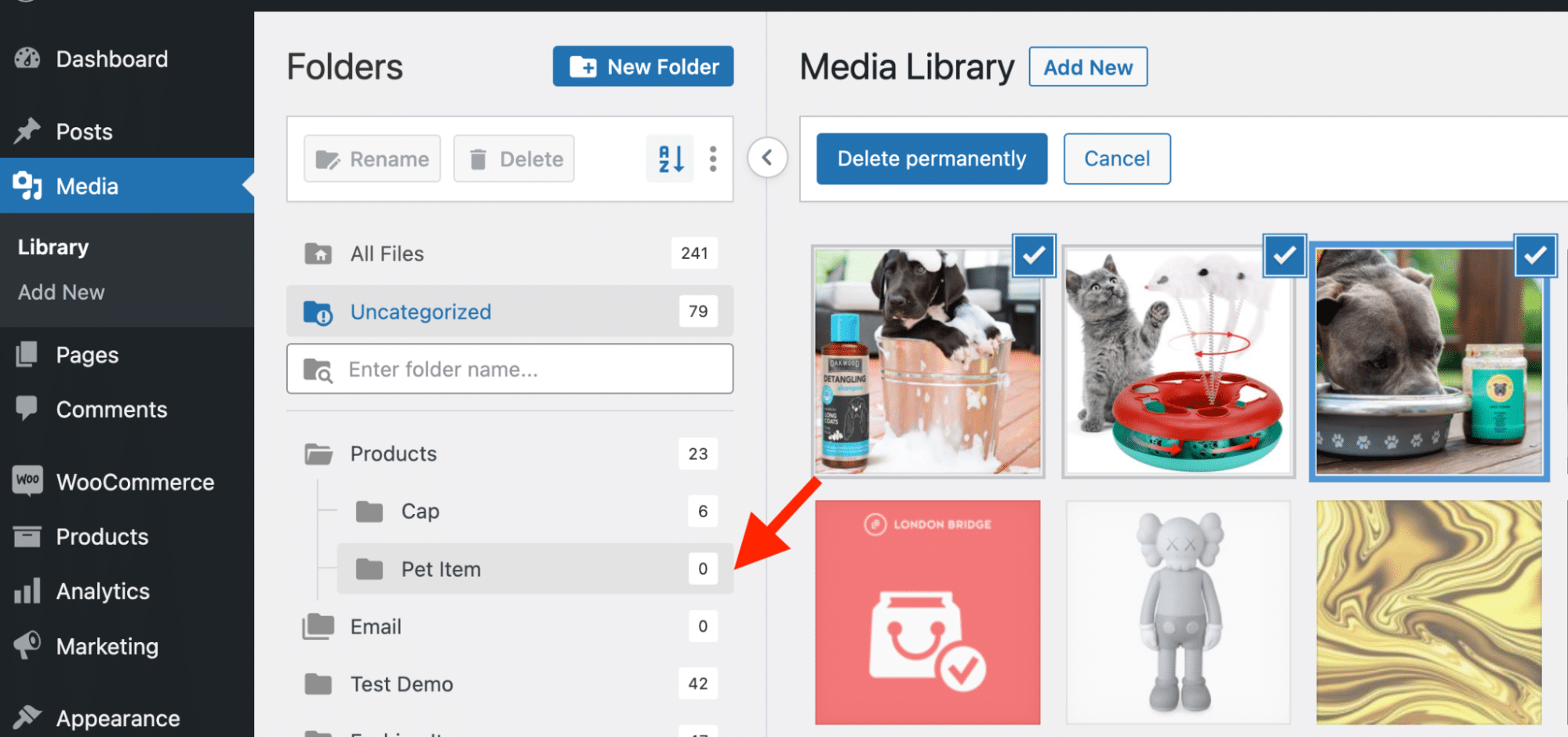Toggle selection of the dog drinking bowl image
Image resolution: width=1568 pixels, height=737 pixels.
point(1535,255)
